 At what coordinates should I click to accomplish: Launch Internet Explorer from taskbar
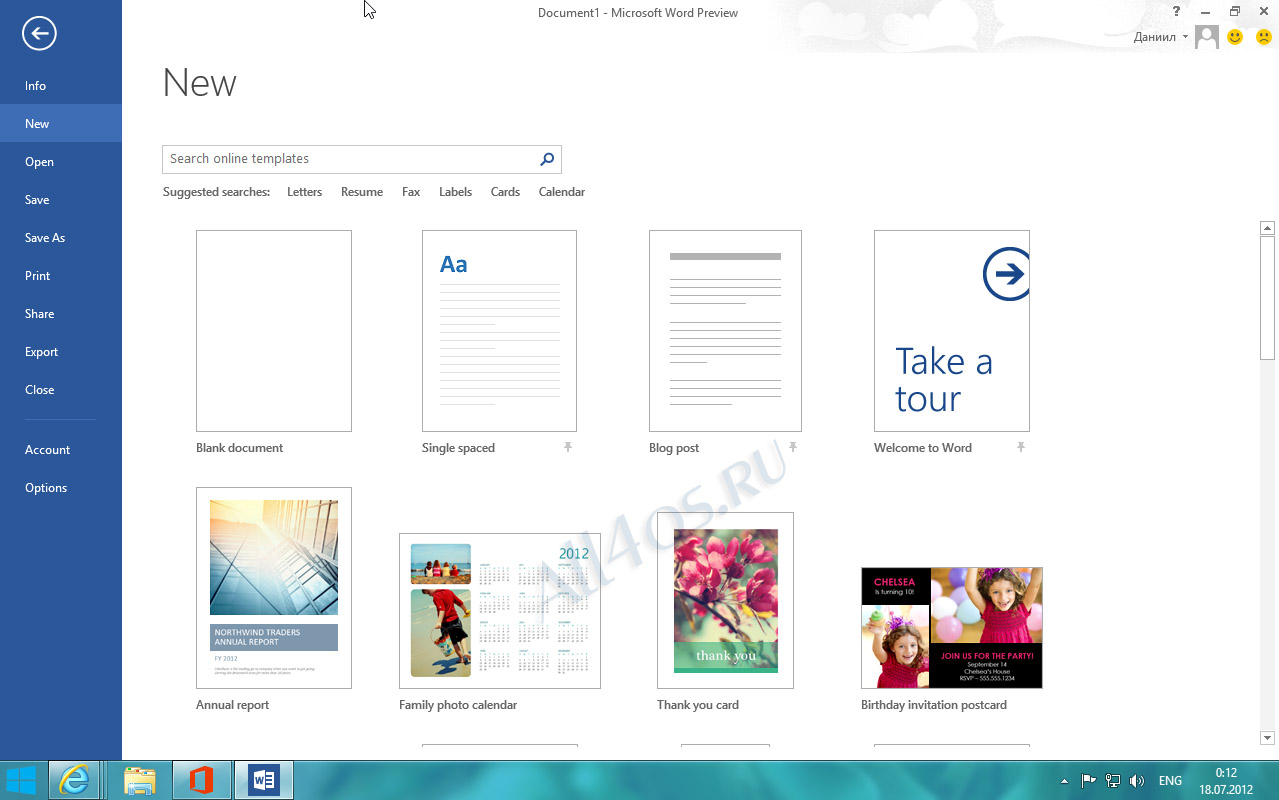pos(75,780)
